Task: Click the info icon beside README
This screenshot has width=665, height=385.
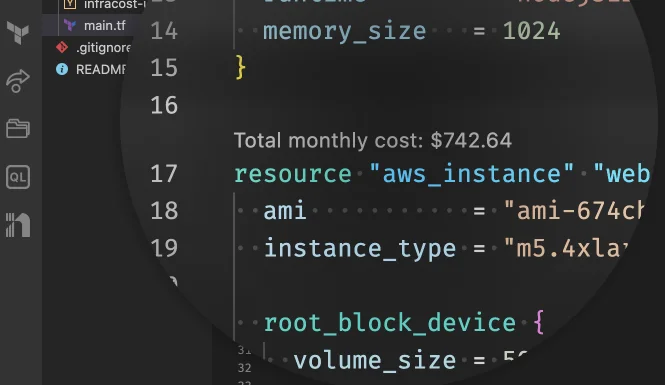Action: [62, 69]
